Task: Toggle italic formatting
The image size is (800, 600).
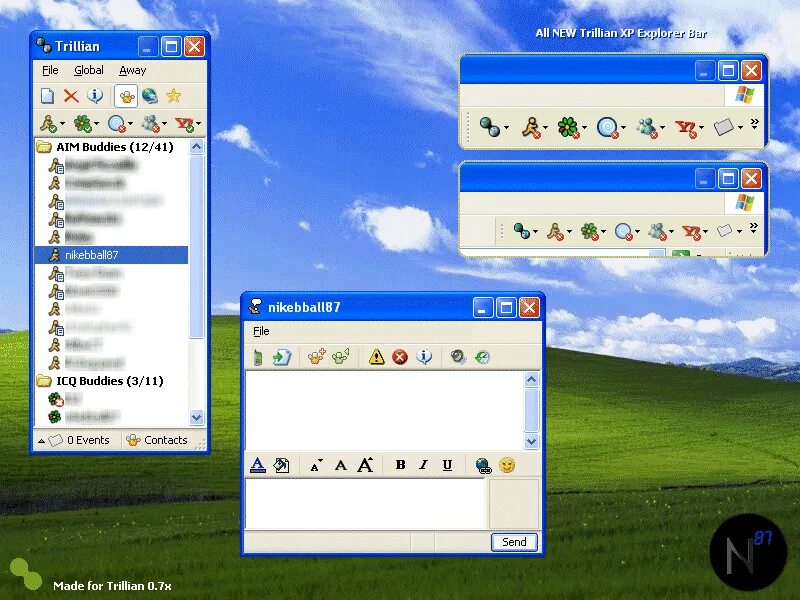Action: click(x=423, y=464)
